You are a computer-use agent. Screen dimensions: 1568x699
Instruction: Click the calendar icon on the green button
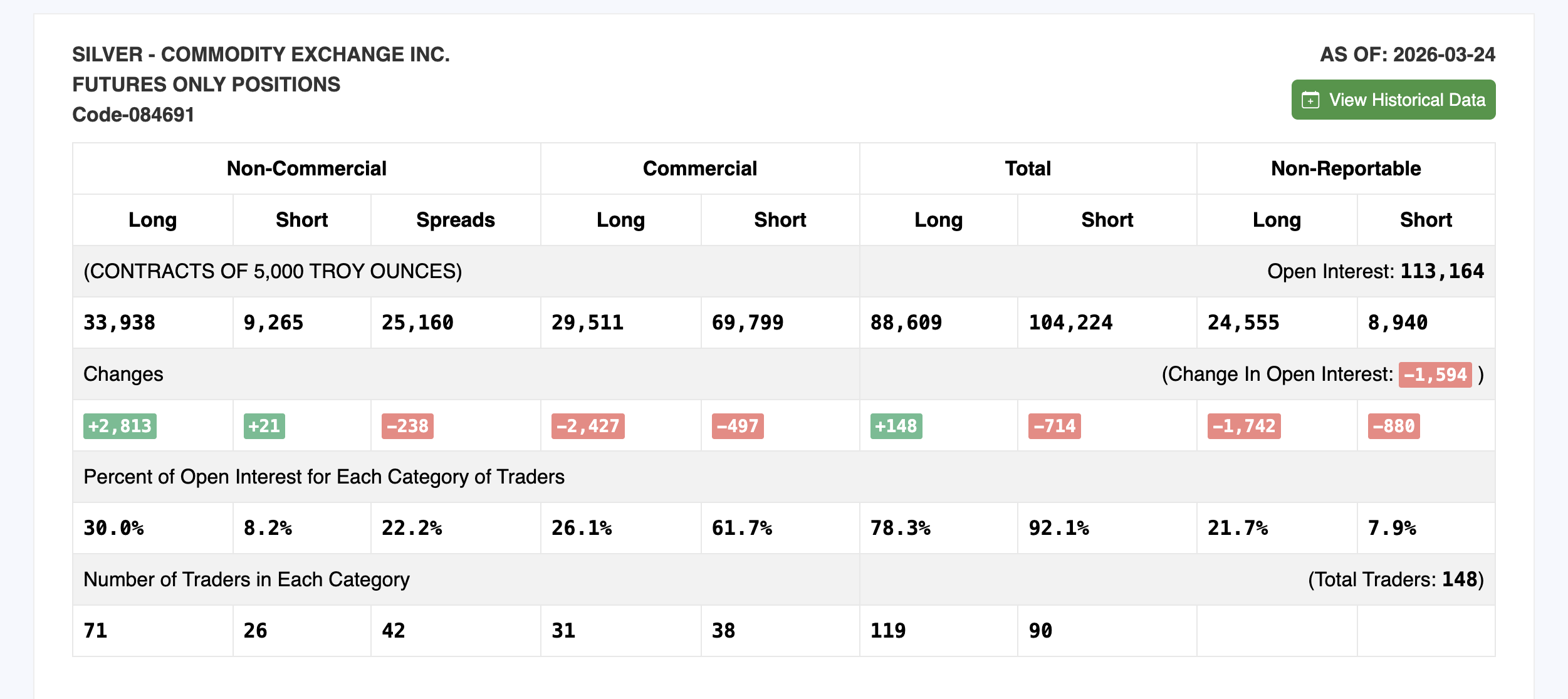[x=1310, y=100]
